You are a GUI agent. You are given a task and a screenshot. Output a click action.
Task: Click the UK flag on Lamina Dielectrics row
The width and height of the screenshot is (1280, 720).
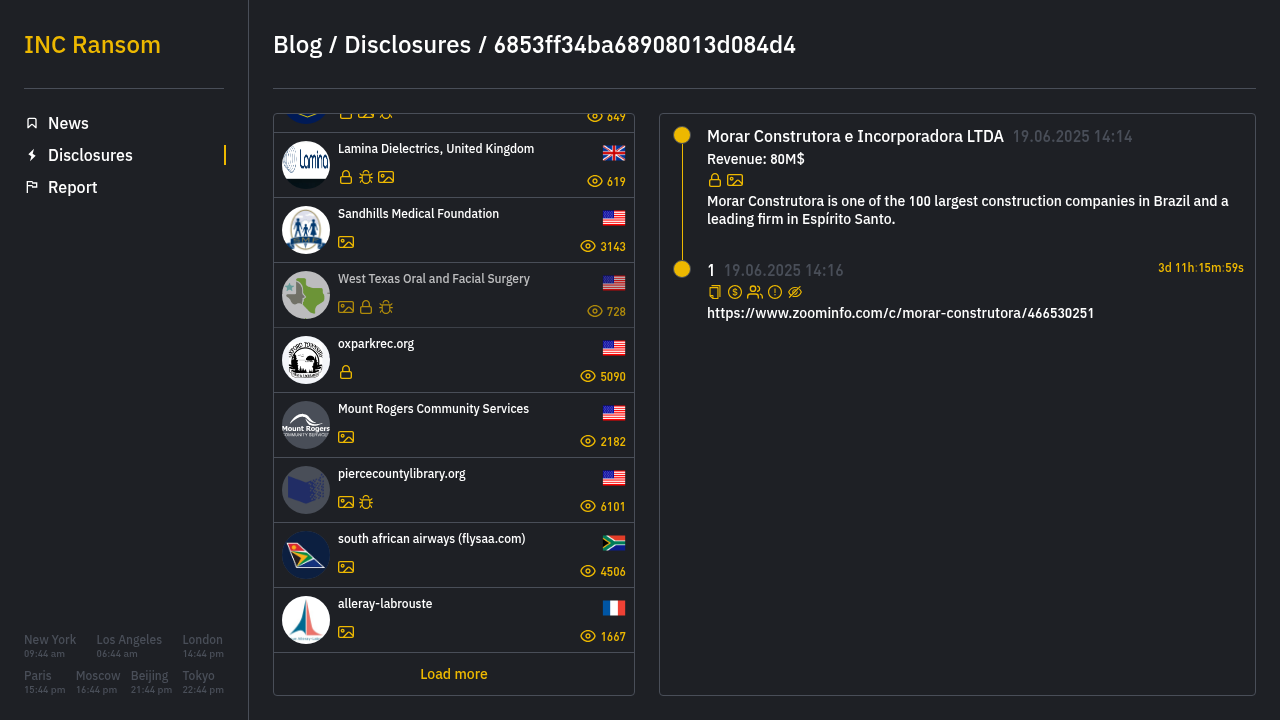614,153
